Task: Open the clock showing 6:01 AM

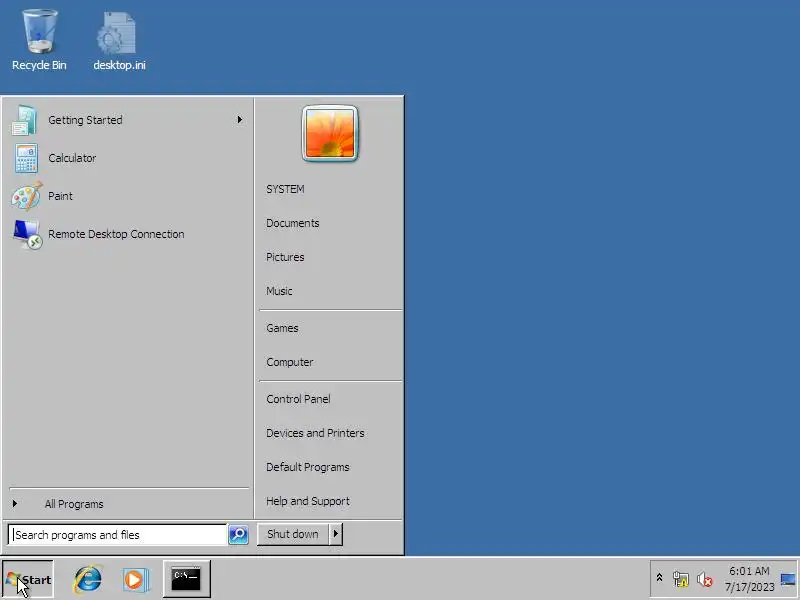Action: tap(749, 579)
